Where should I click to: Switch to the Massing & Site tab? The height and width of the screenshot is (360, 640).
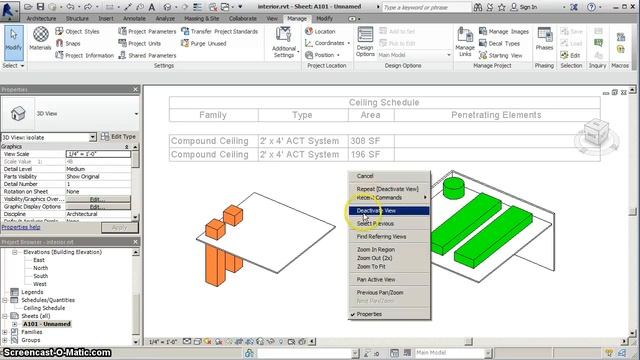[x=202, y=18]
